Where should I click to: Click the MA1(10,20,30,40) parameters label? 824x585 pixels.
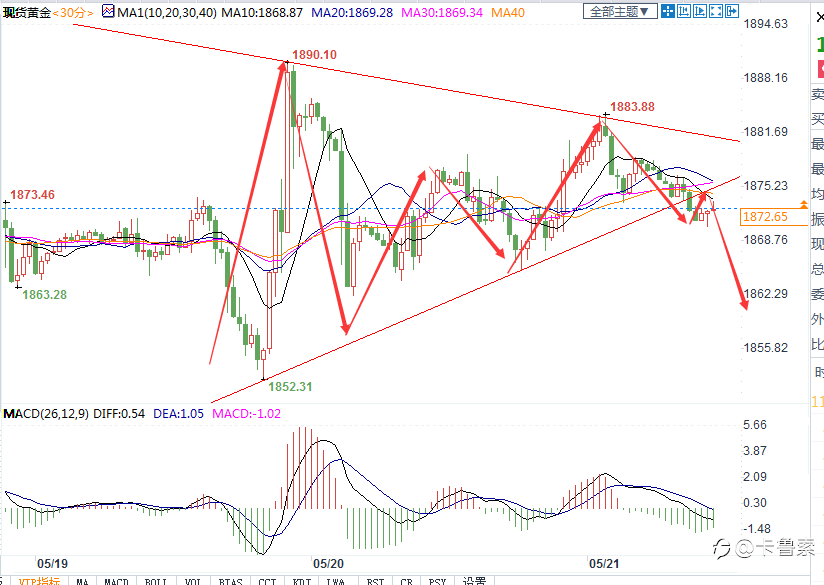(x=167, y=13)
